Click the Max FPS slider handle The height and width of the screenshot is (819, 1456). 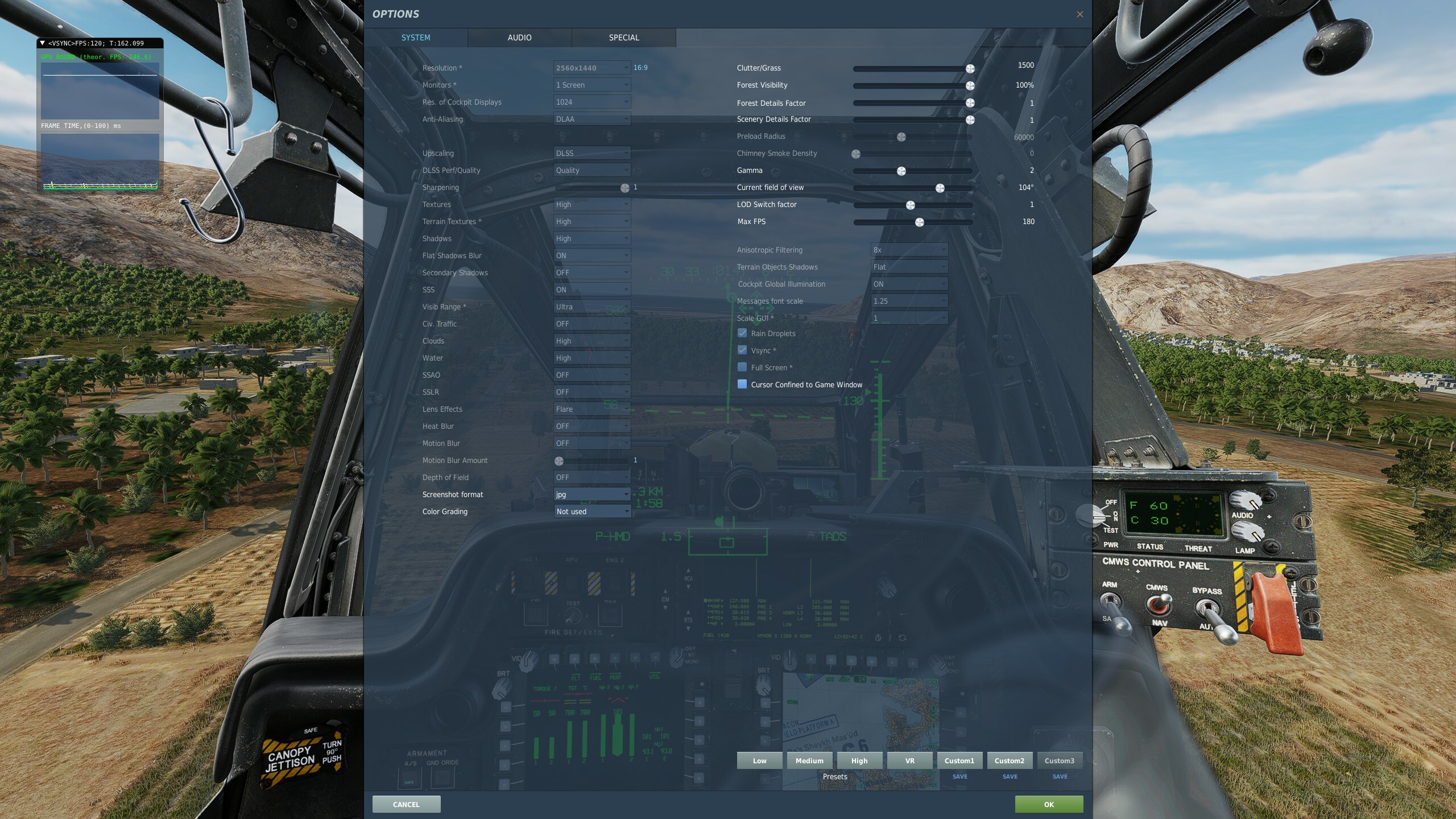pyautogui.click(x=920, y=222)
